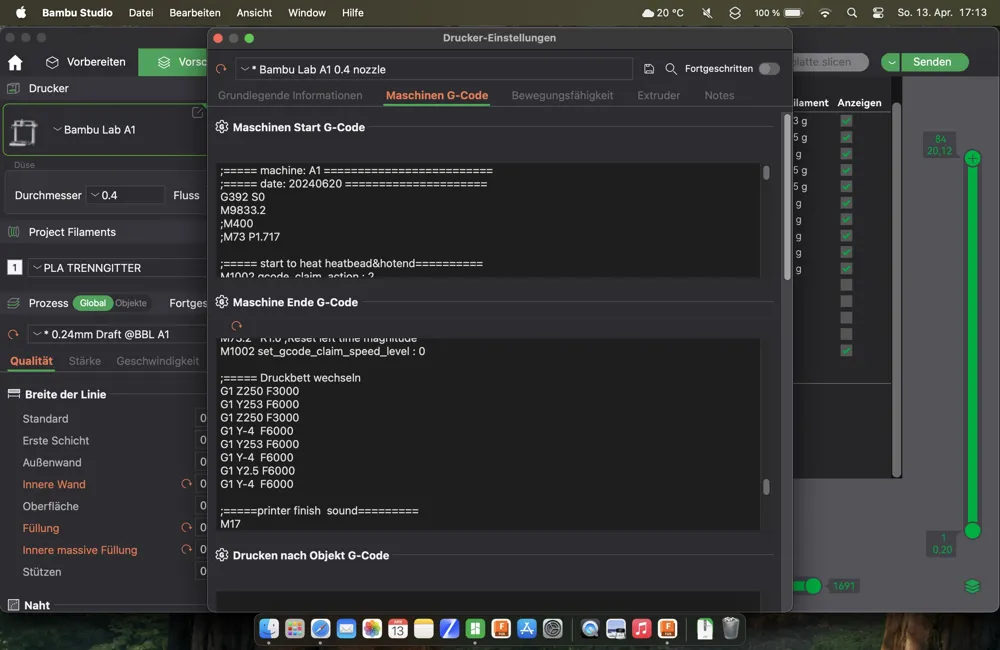The height and width of the screenshot is (650, 1000).
Task: Click the home icon in Bambu Studio
Action: point(15,62)
